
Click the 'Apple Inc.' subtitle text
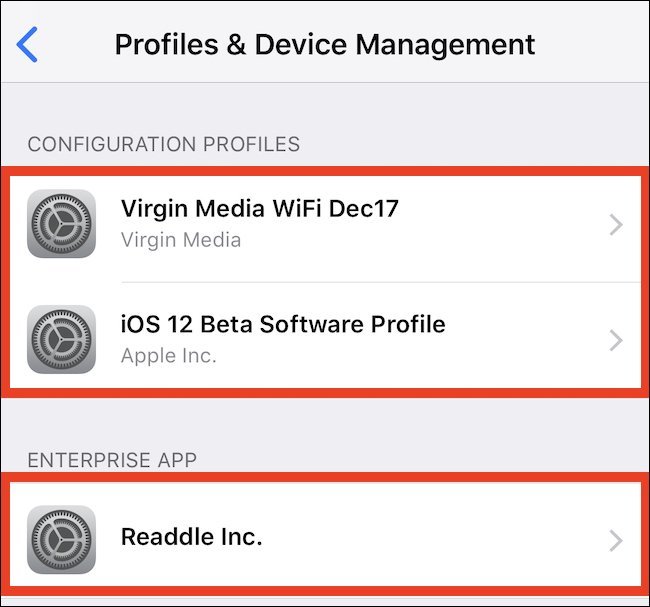point(168,356)
